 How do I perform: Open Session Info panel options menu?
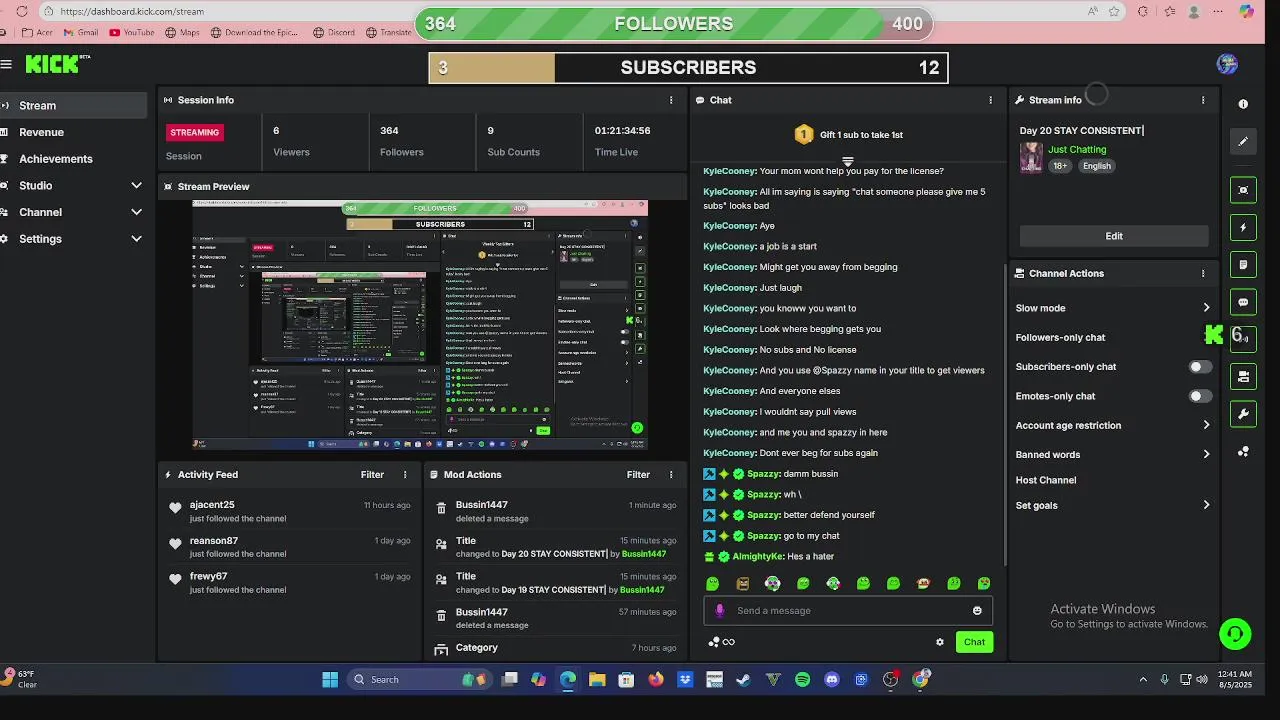(x=671, y=100)
